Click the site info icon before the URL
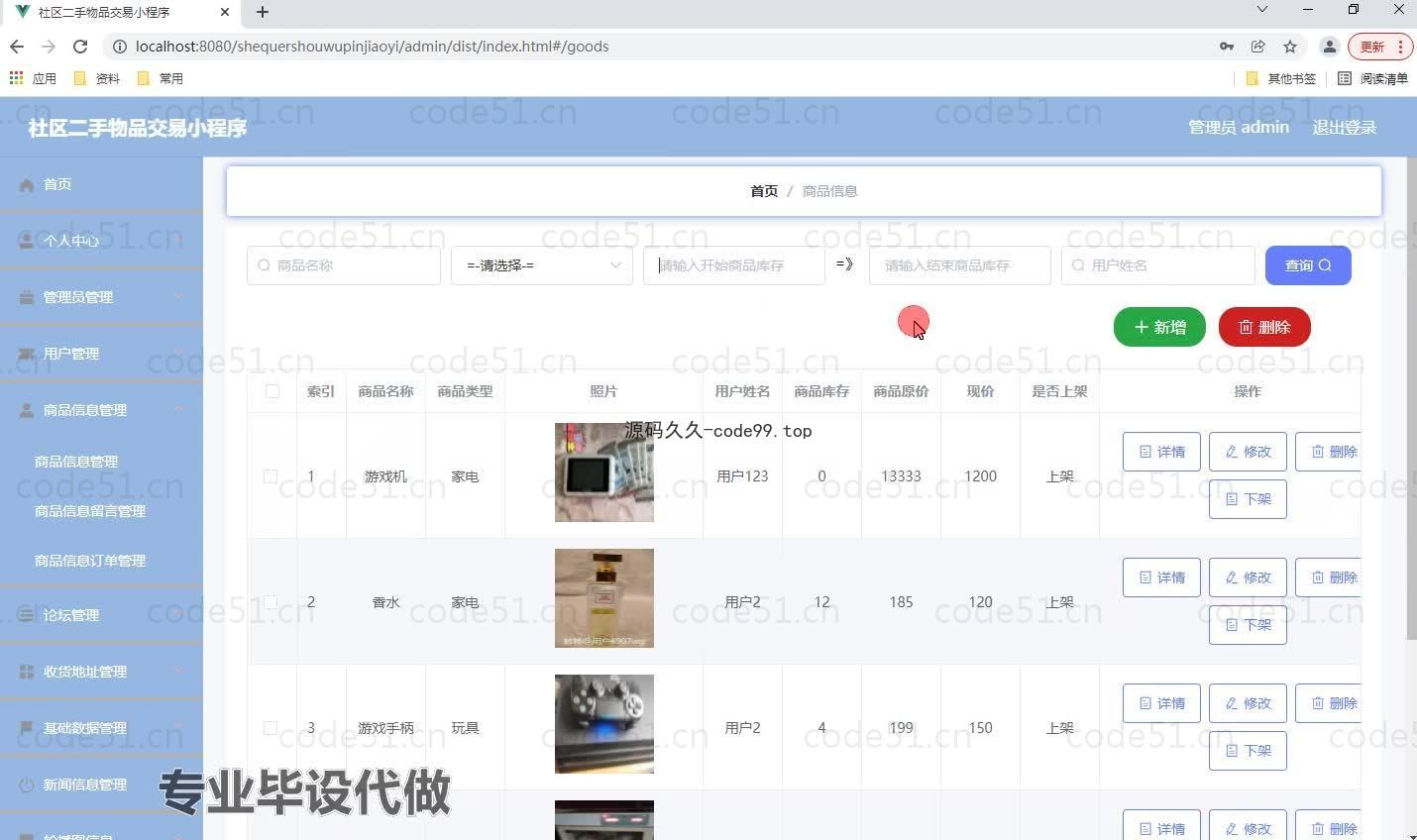The height and width of the screenshot is (840, 1417). (x=120, y=47)
